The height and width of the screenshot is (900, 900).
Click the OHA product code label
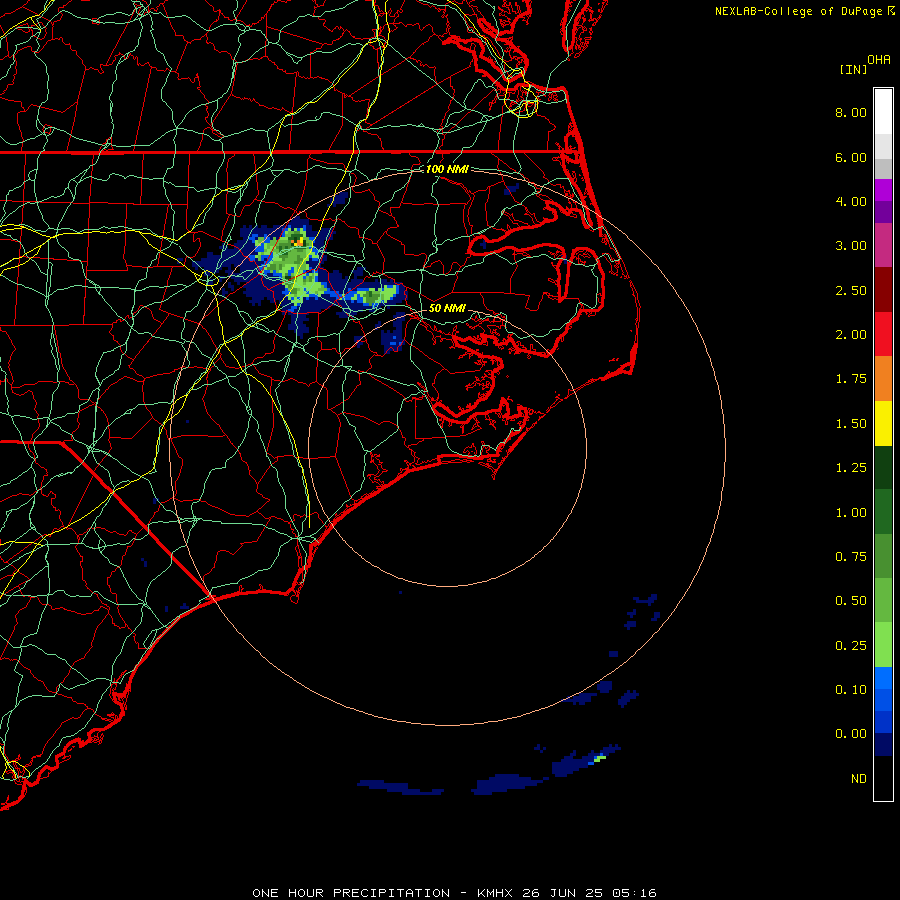click(879, 60)
